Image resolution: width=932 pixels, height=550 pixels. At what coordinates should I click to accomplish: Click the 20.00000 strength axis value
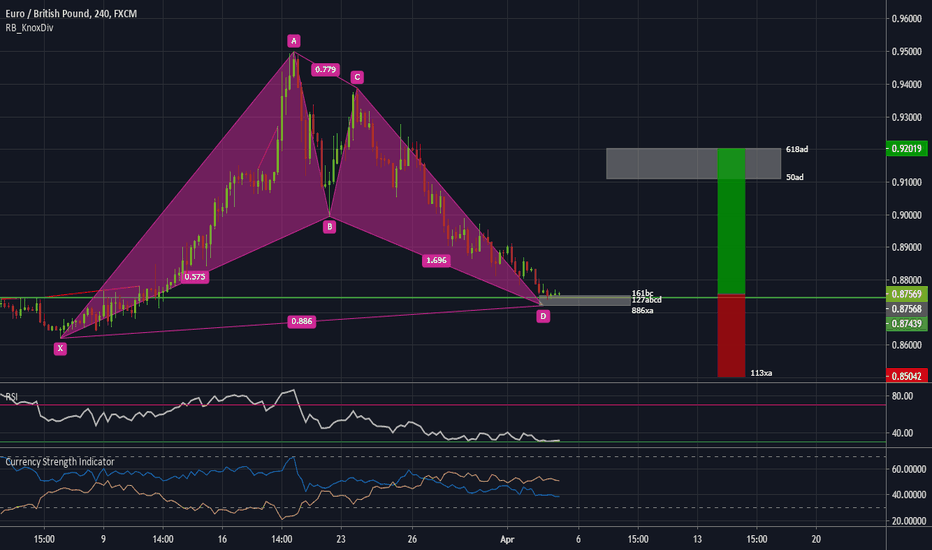tap(909, 521)
